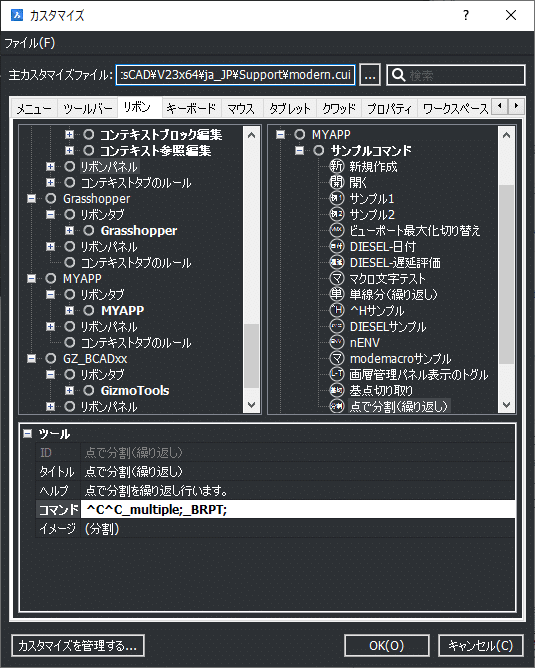This screenshot has height=668, width=535.
Task: Click the icon beside 画層管理パネル表示のトグル
Action: (x=337, y=374)
